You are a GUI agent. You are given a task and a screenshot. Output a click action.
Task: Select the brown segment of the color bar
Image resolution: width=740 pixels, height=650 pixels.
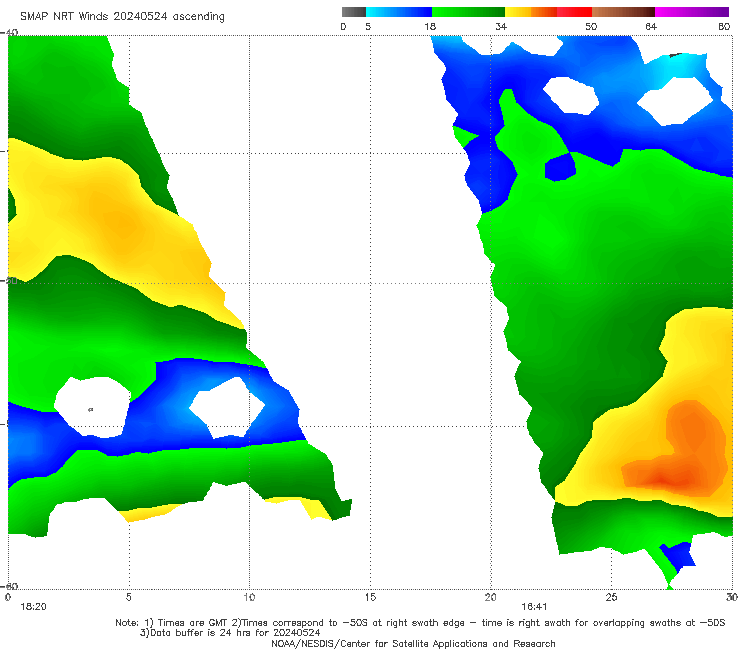click(x=623, y=12)
